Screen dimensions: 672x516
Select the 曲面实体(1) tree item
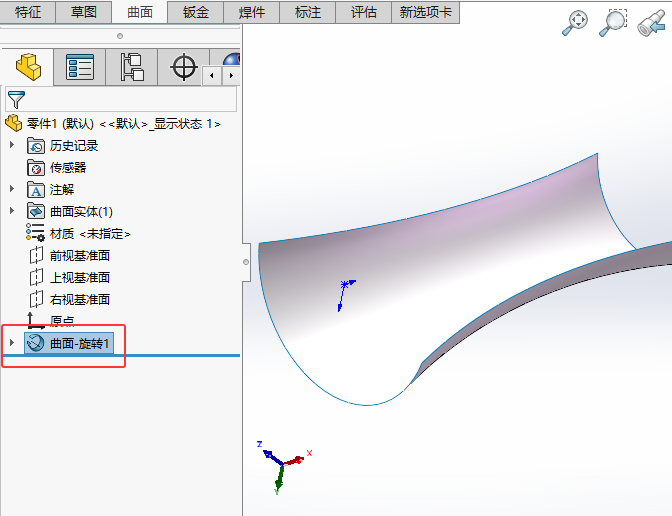pyautogui.click(x=81, y=212)
